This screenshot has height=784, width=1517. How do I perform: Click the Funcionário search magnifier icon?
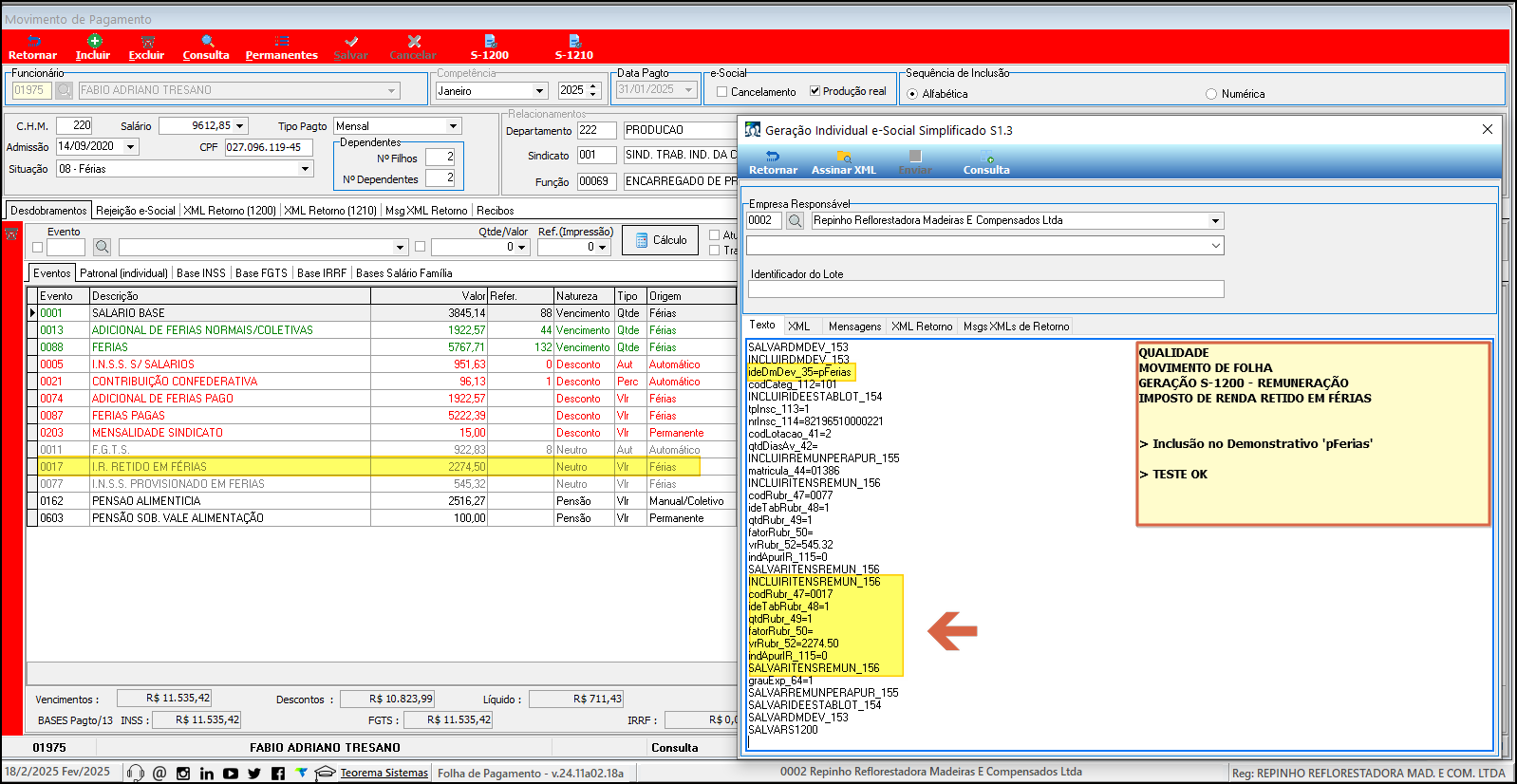click(64, 90)
